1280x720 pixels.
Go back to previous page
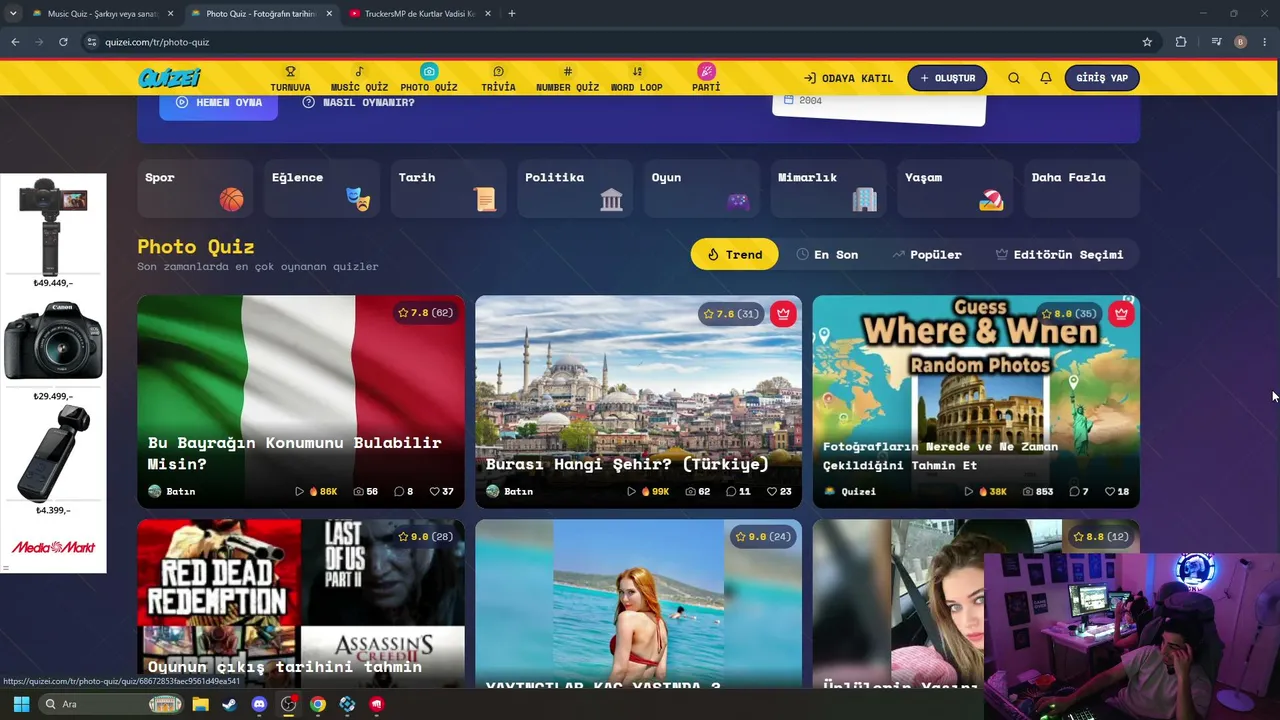(15, 42)
